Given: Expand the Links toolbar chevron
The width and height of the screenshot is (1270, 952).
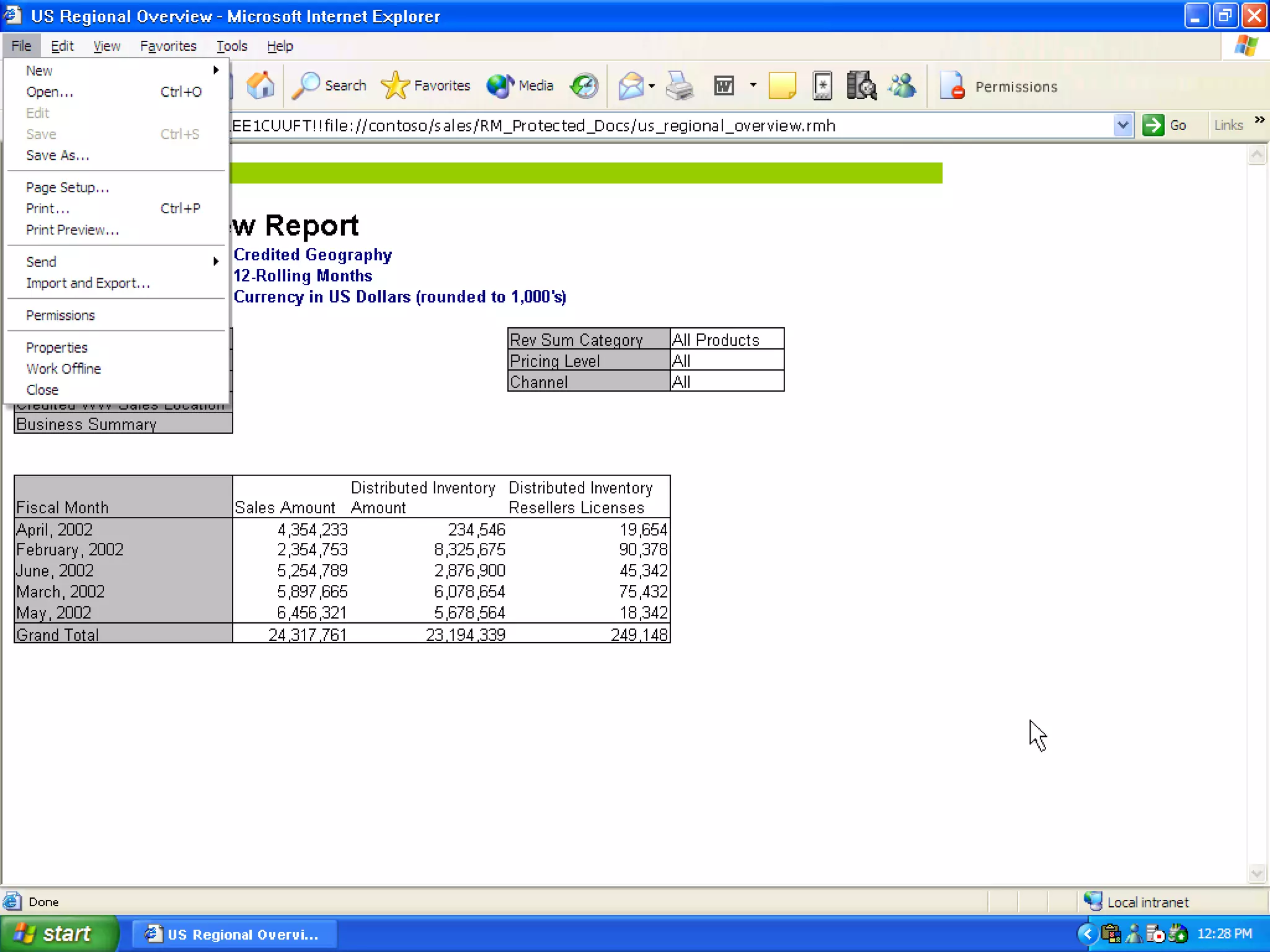Looking at the screenshot, I should 1259,120.
